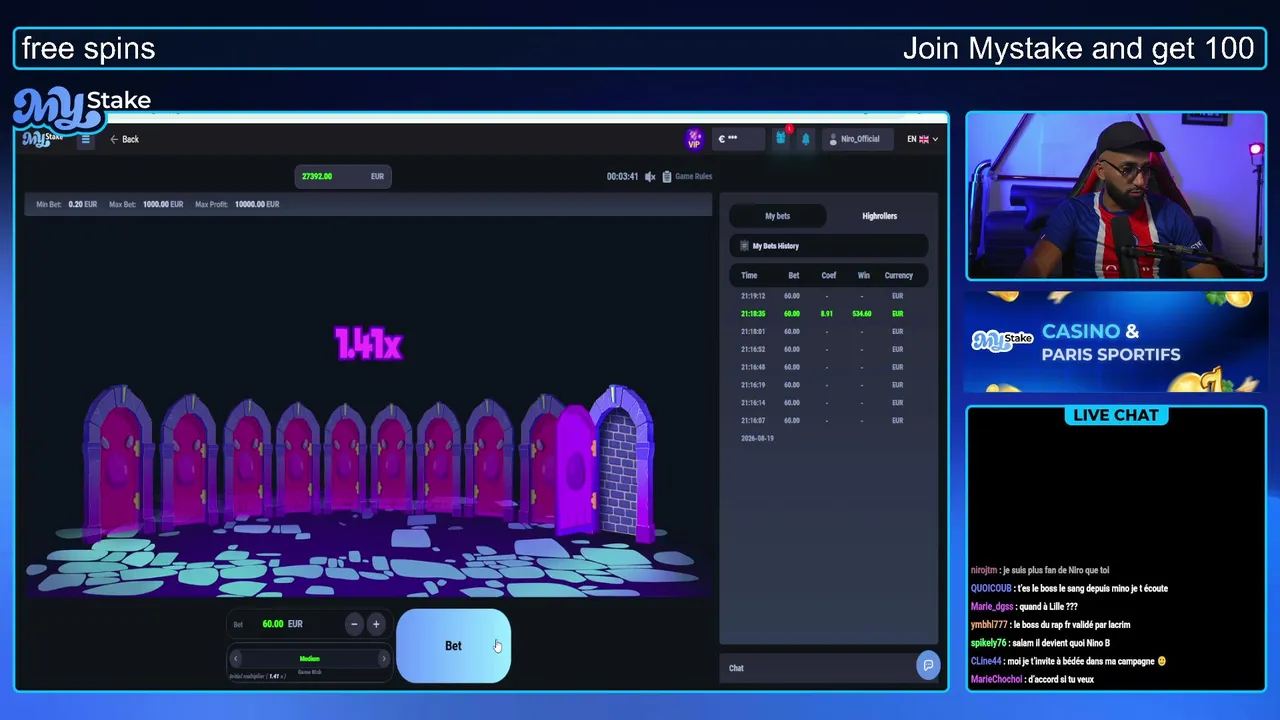Open the purple VIP badge
The width and height of the screenshot is (1280, 720).
pyautogui.click(x=694, y=139)
